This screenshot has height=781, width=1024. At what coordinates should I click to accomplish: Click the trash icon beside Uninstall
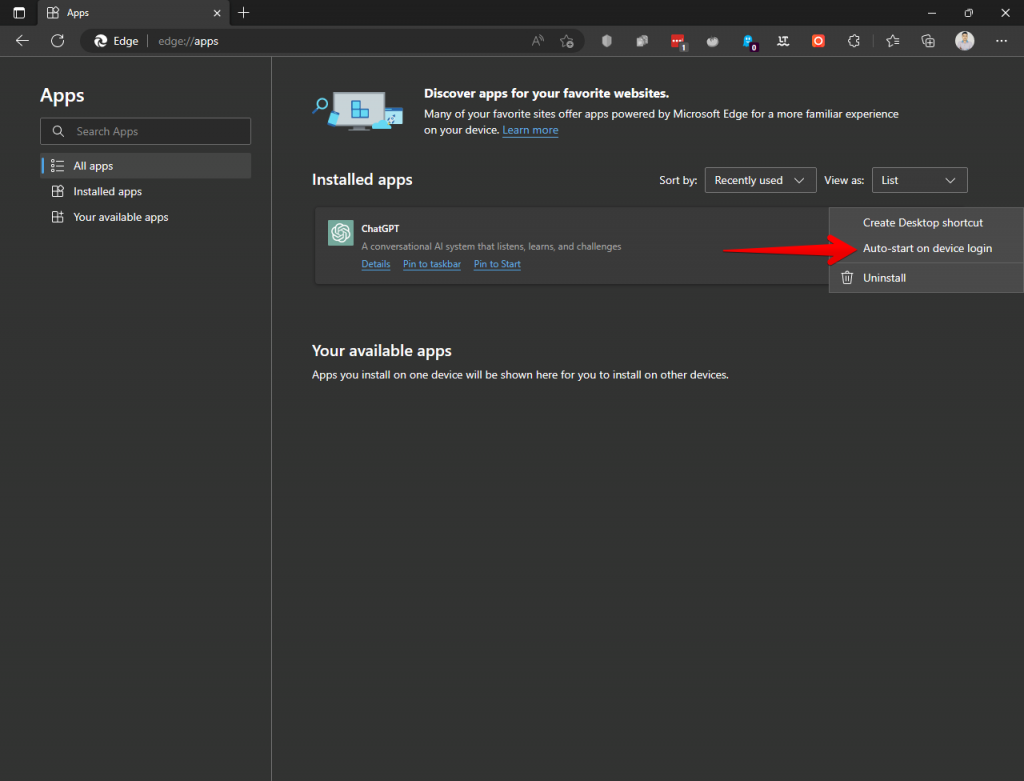point(847,278)
